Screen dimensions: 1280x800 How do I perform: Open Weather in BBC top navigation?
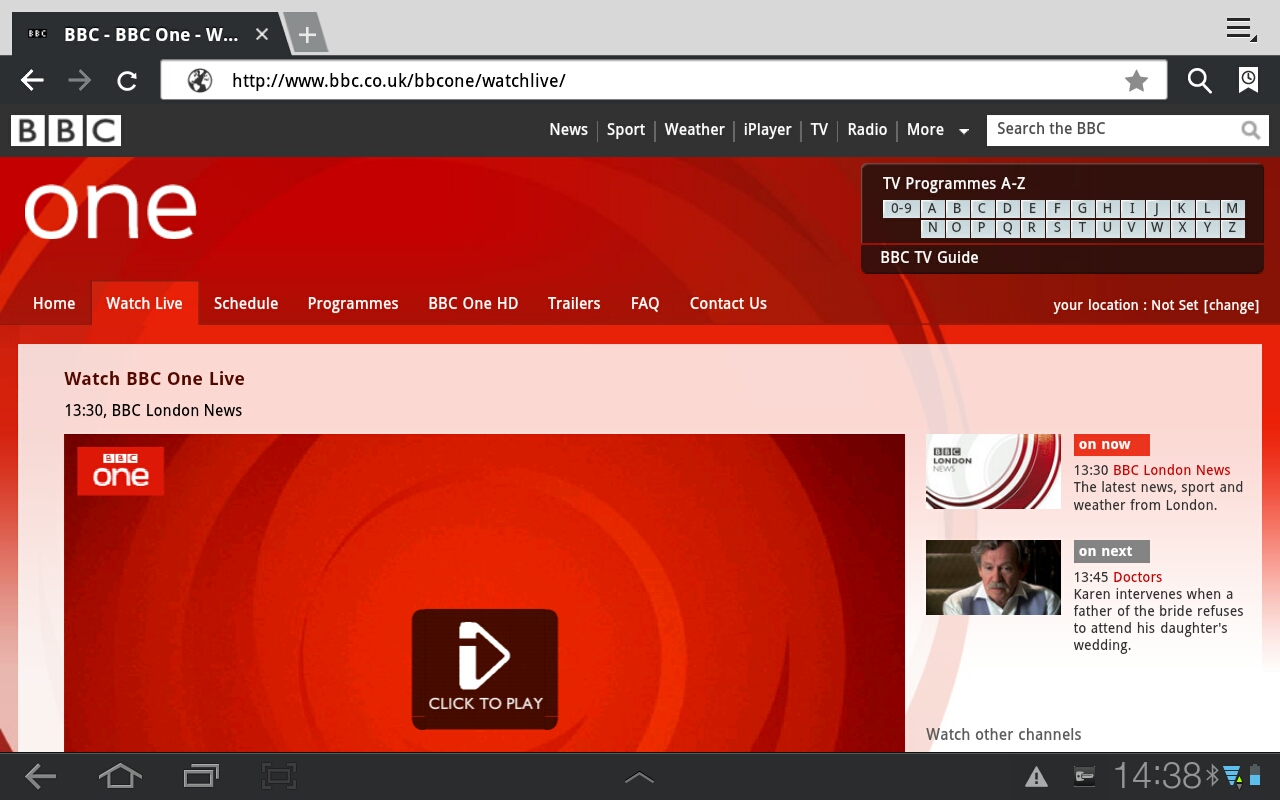tap(694, 130)
